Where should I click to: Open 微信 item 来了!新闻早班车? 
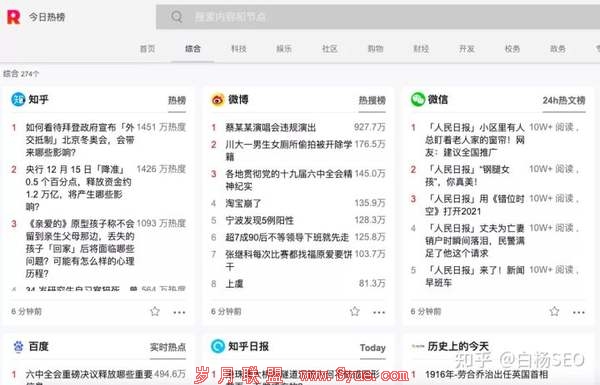[475, 276]
